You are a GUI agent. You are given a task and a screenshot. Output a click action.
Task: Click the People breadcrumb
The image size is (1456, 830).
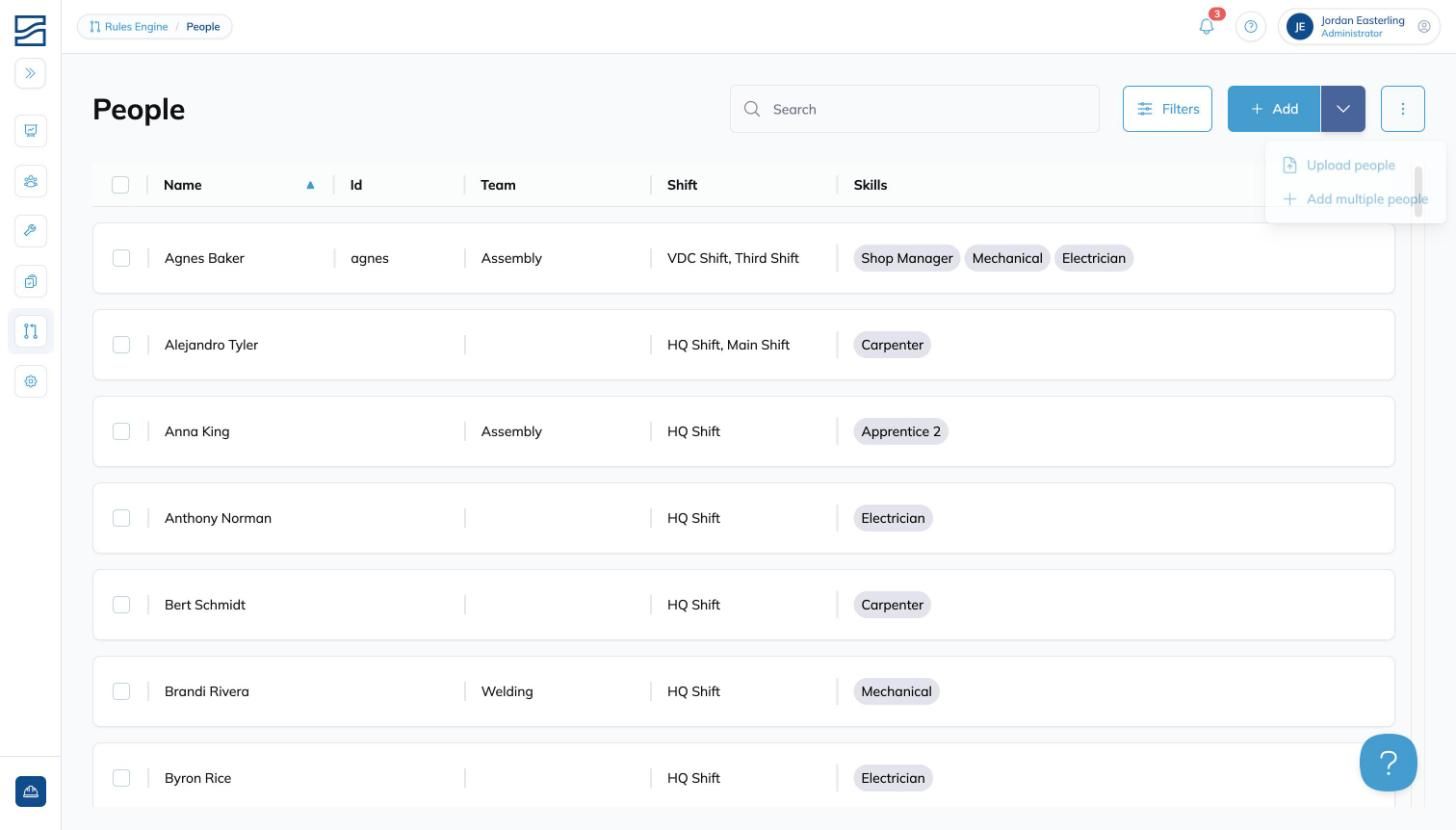[x=203, y=27]
